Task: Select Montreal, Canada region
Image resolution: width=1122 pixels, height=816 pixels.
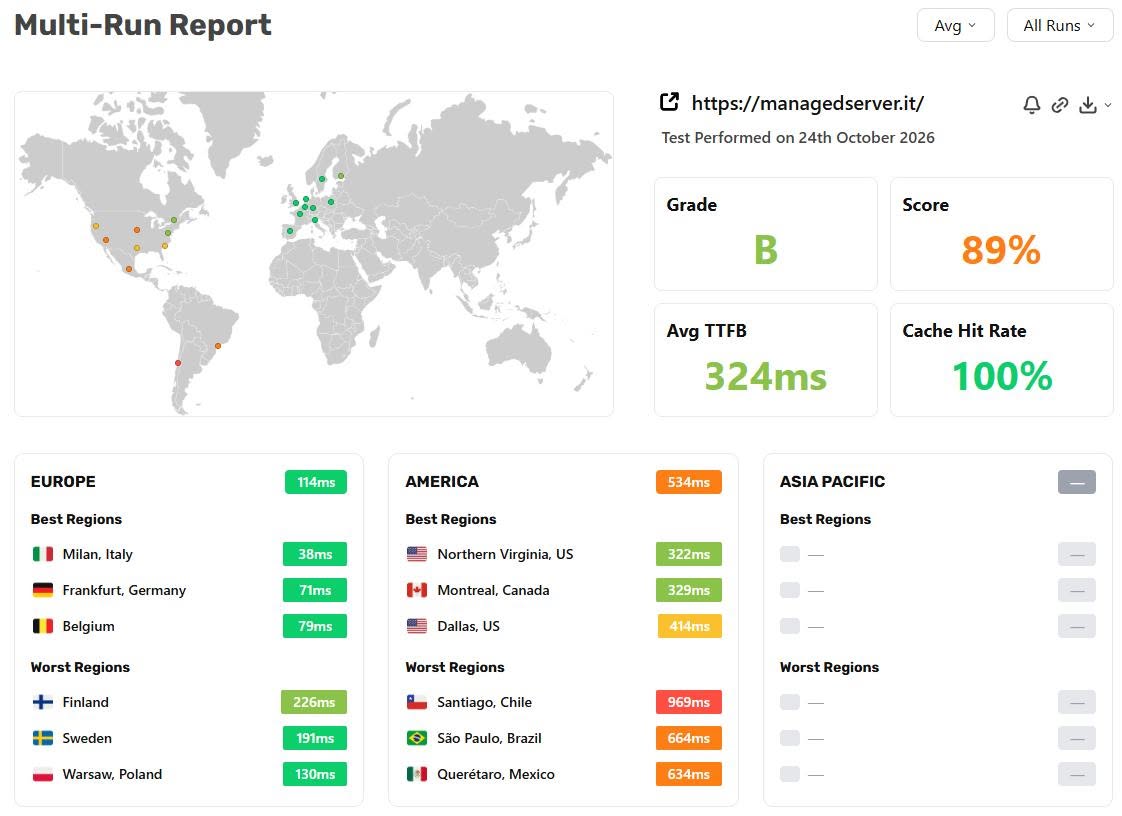Action: 493,591
